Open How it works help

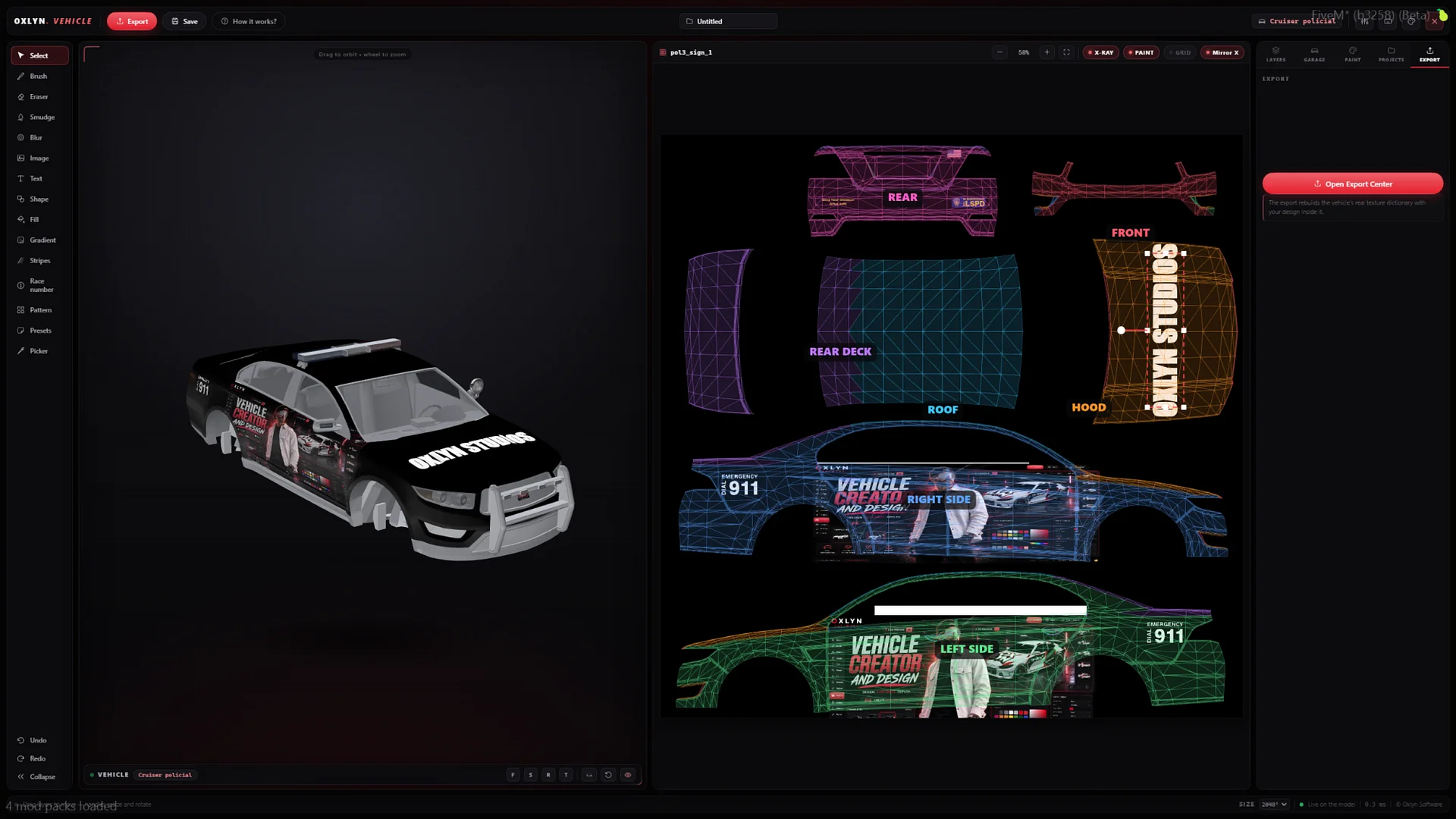click(x=249, y=21)
